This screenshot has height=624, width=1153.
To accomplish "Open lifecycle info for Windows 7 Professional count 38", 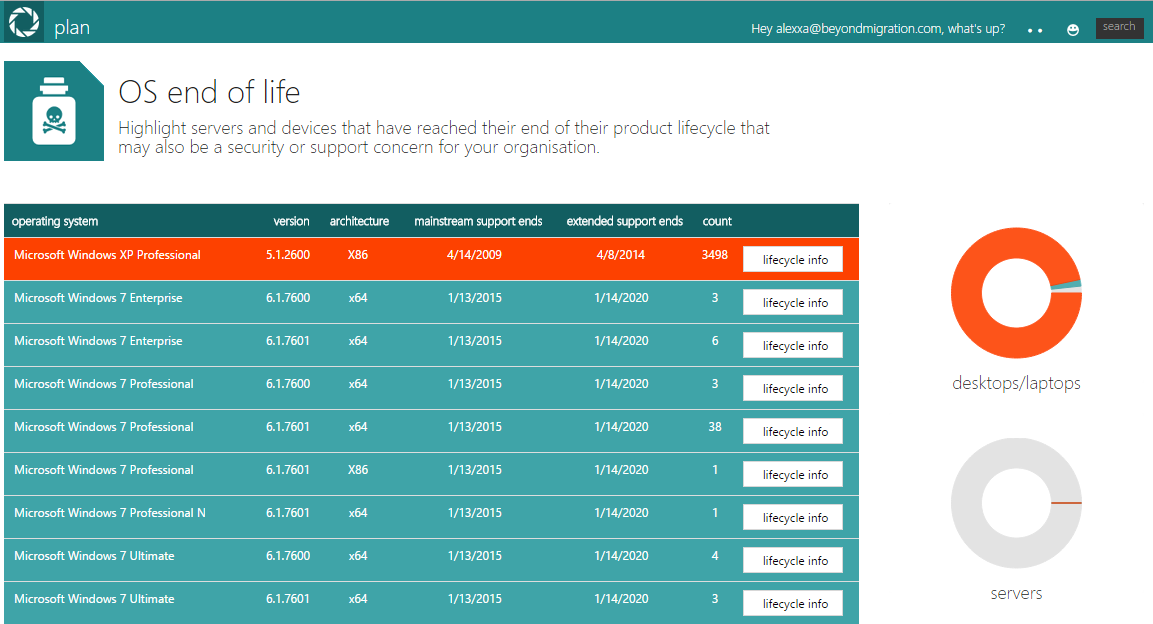I will click(x=793, y=431).
